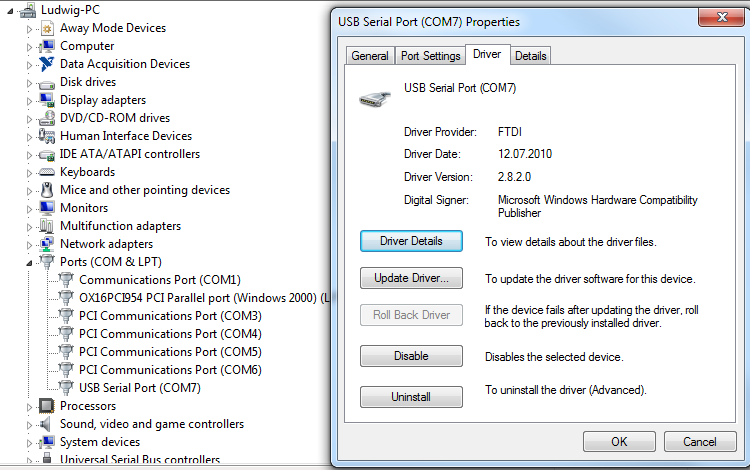Expand the Human Interface Devices node
The image size is (750, 470).
(29, 136)
